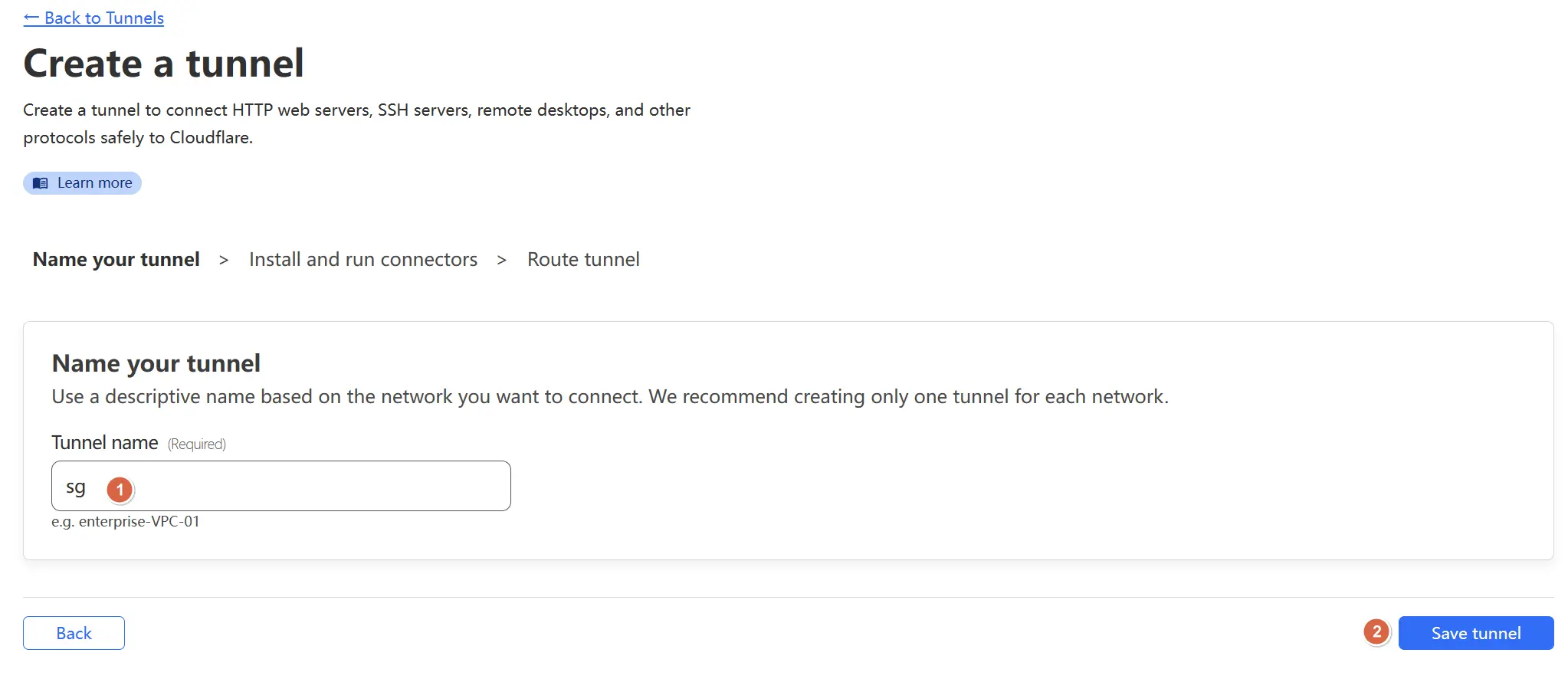The image size is (1568, 679).
Task: Focus the Tunnel name input field
Action: [x=281, y=486]
